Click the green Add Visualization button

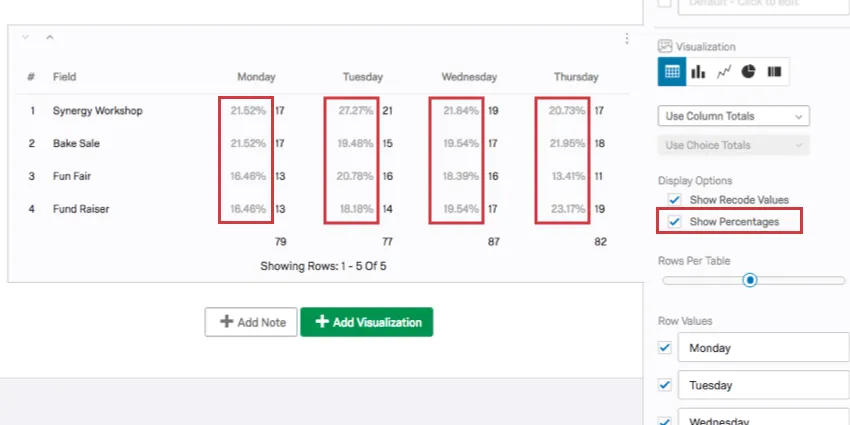click(x=367, y=322)
